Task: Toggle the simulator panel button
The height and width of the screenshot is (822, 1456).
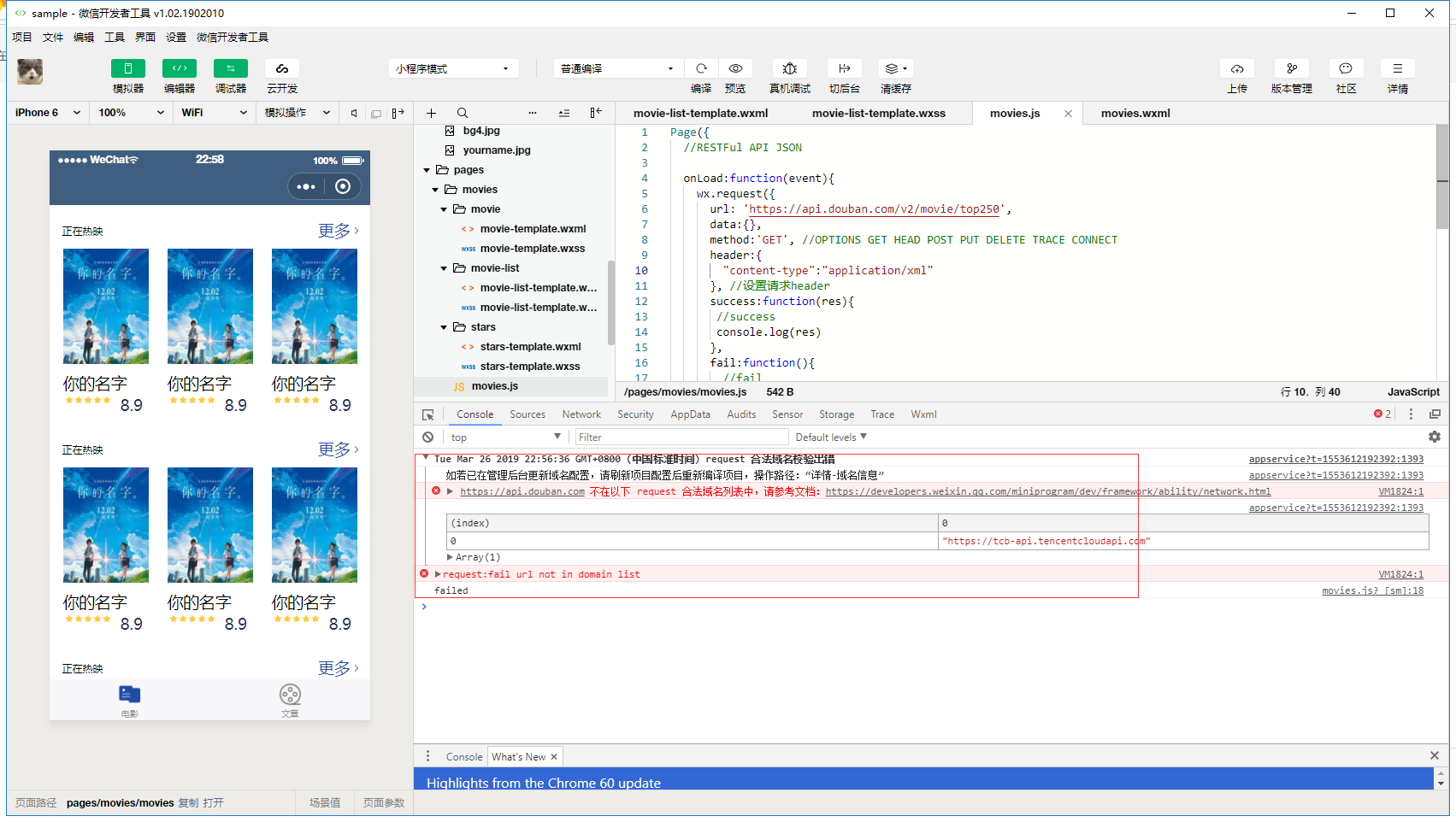Action: (128, 68)
